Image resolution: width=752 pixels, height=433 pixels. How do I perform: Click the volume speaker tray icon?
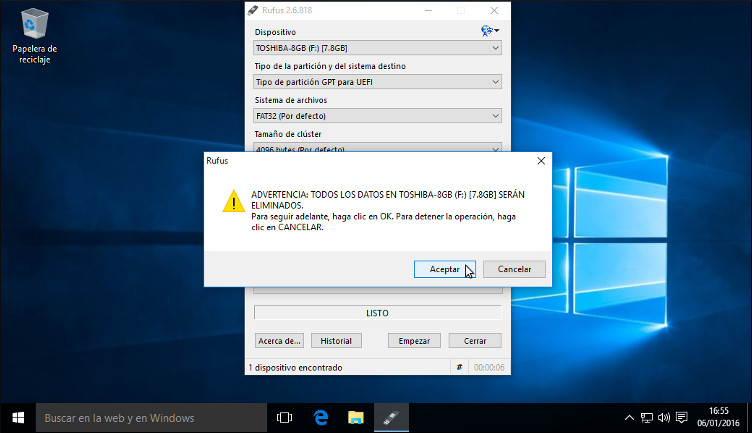664,418
